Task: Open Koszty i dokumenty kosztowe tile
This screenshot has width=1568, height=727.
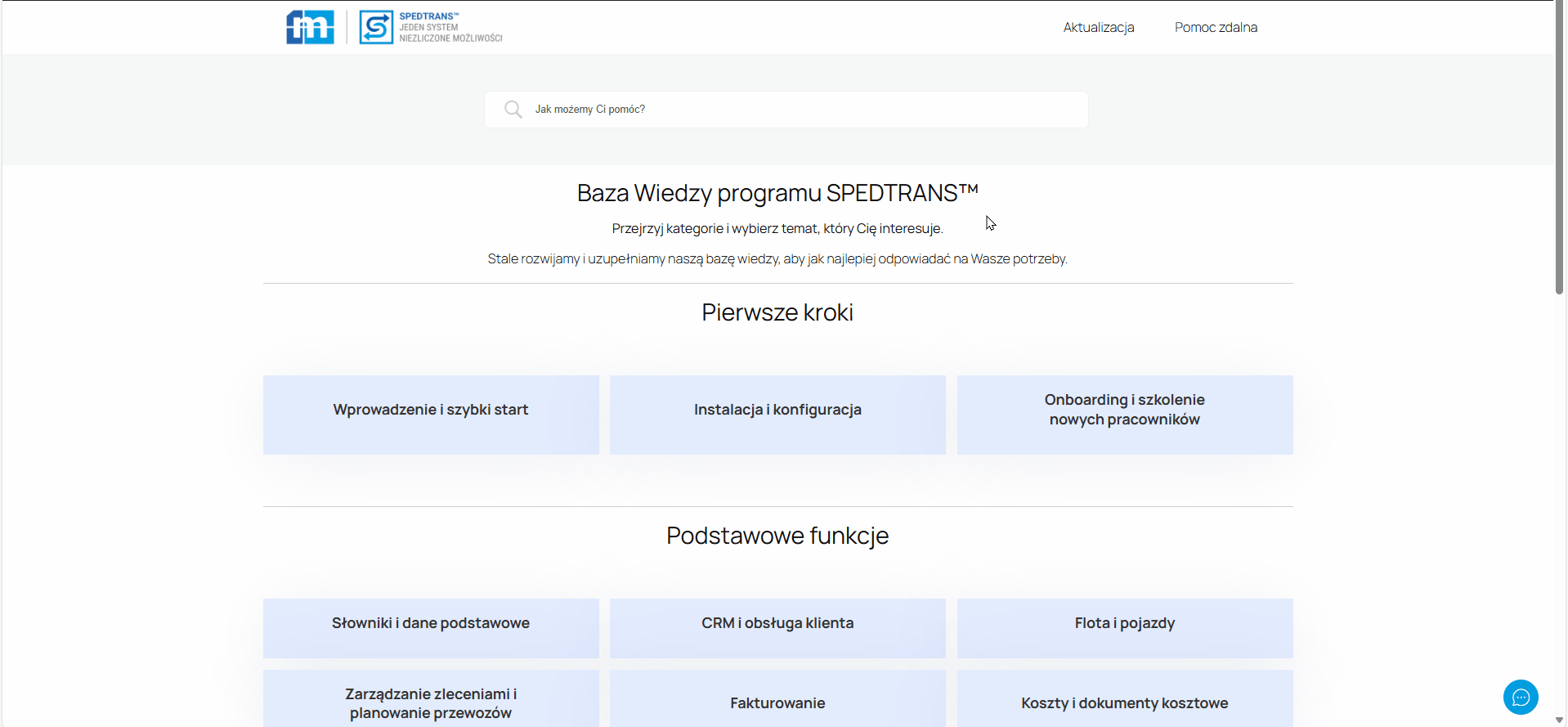Action: coord(1124,702)
